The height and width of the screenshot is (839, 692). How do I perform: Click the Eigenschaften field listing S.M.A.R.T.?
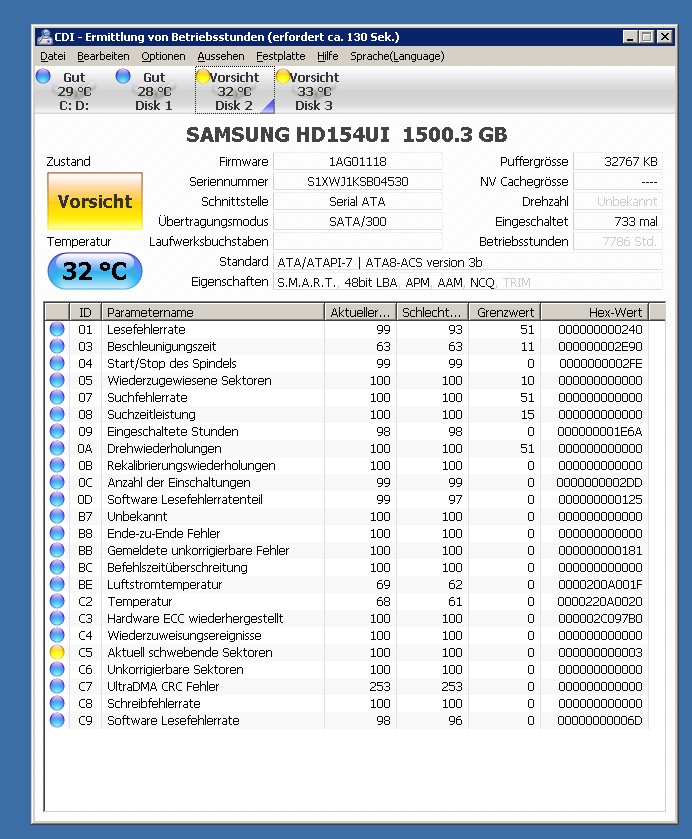coord(468,282)
